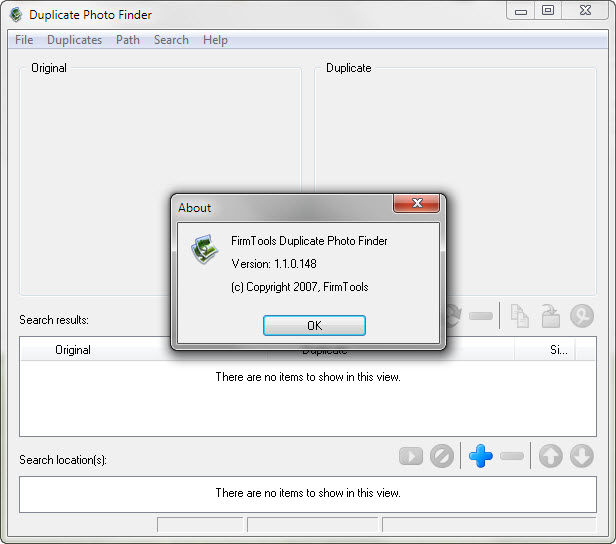616x544 pixels.
Task: Click the move location up arrow icon
Action: pyautogui.click(x=550, y=456)
